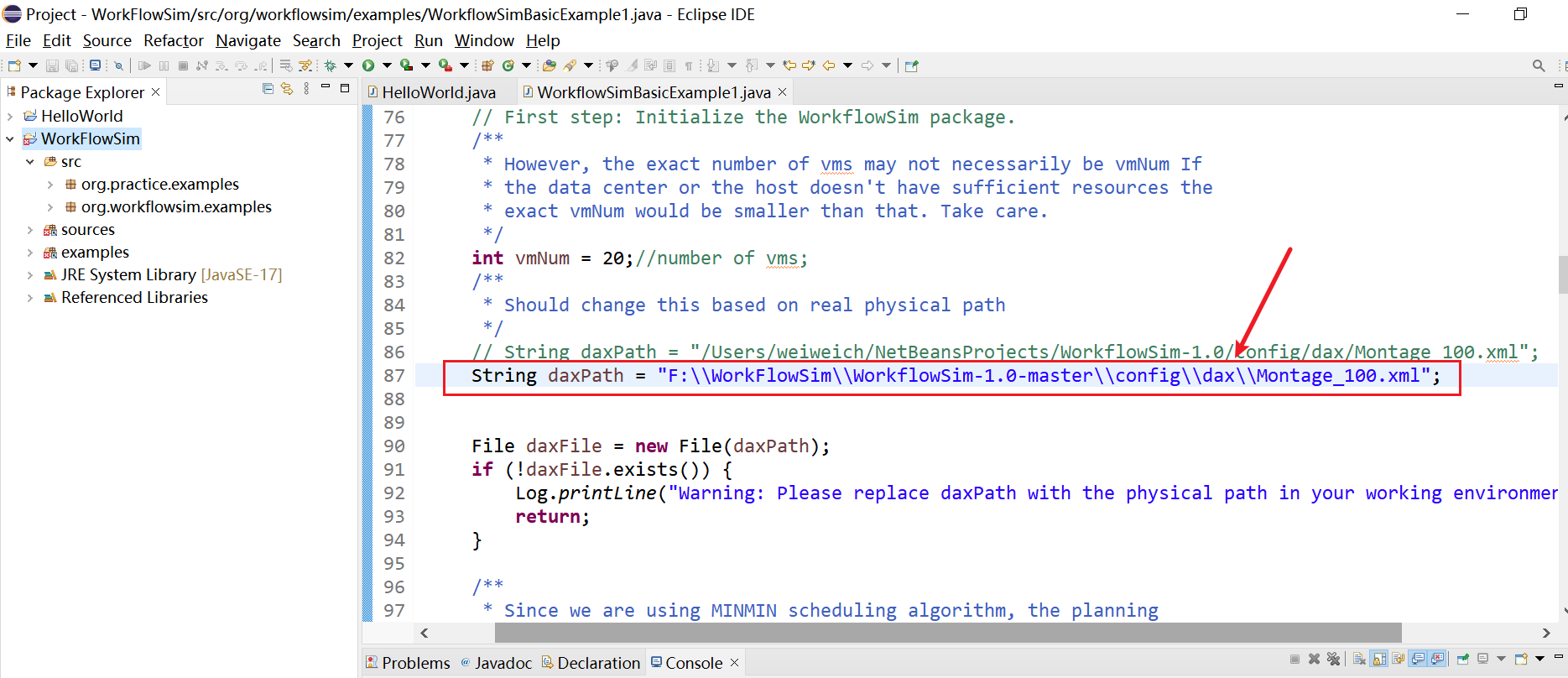Close the Console view tab

click(x=735, y=662)
